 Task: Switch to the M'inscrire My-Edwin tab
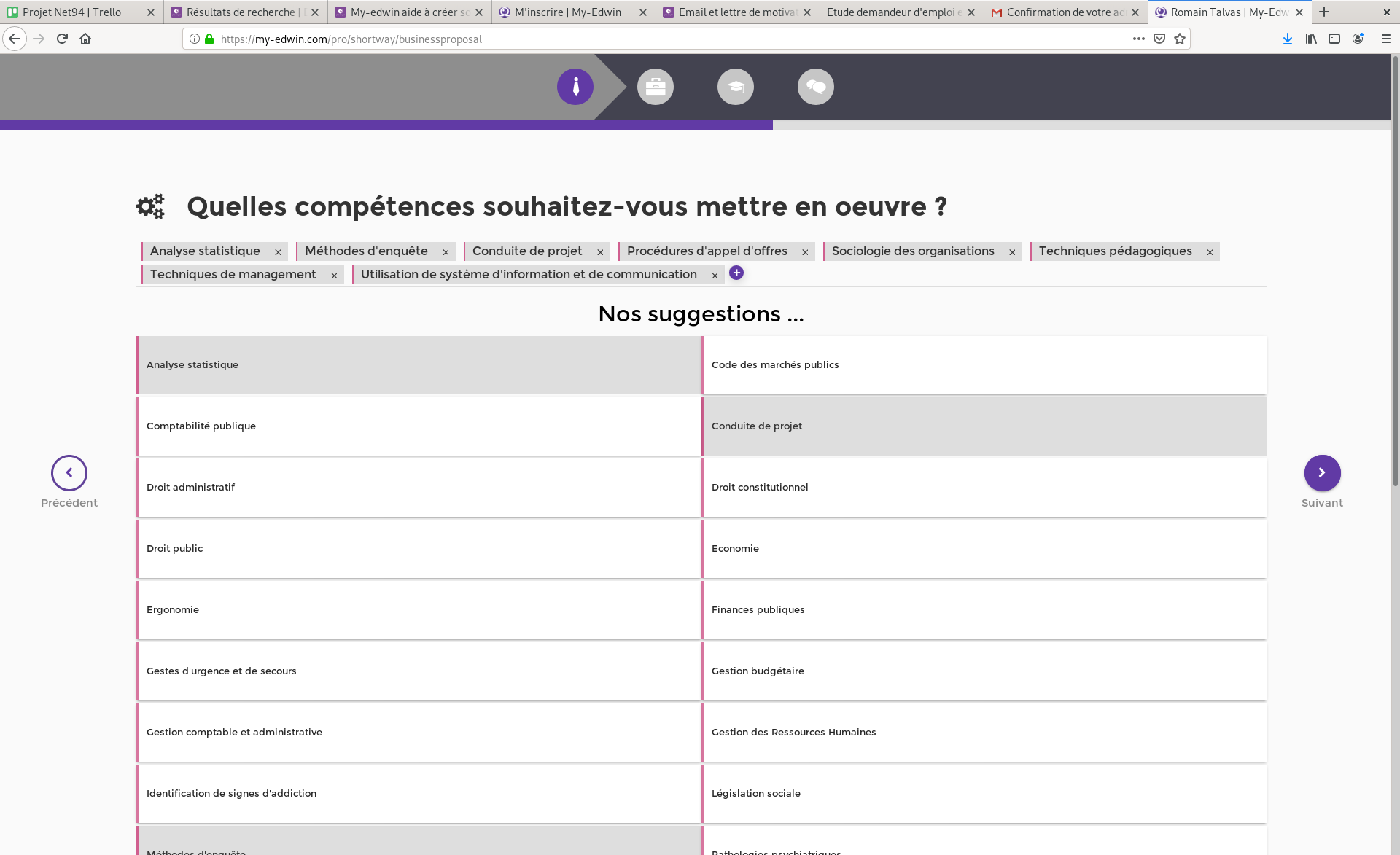567,12
